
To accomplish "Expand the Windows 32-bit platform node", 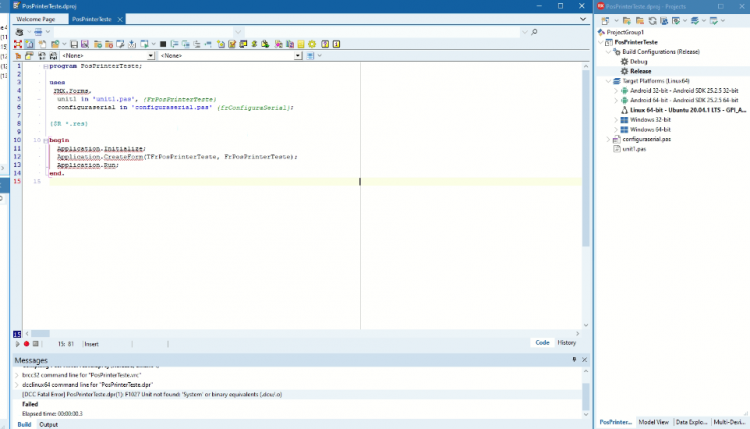I will [616, 120].
